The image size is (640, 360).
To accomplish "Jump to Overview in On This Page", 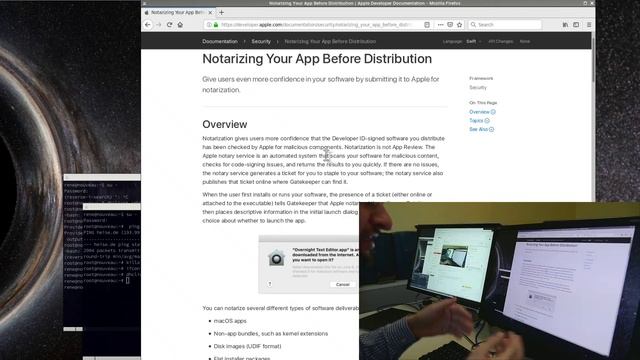I will 482,112.
